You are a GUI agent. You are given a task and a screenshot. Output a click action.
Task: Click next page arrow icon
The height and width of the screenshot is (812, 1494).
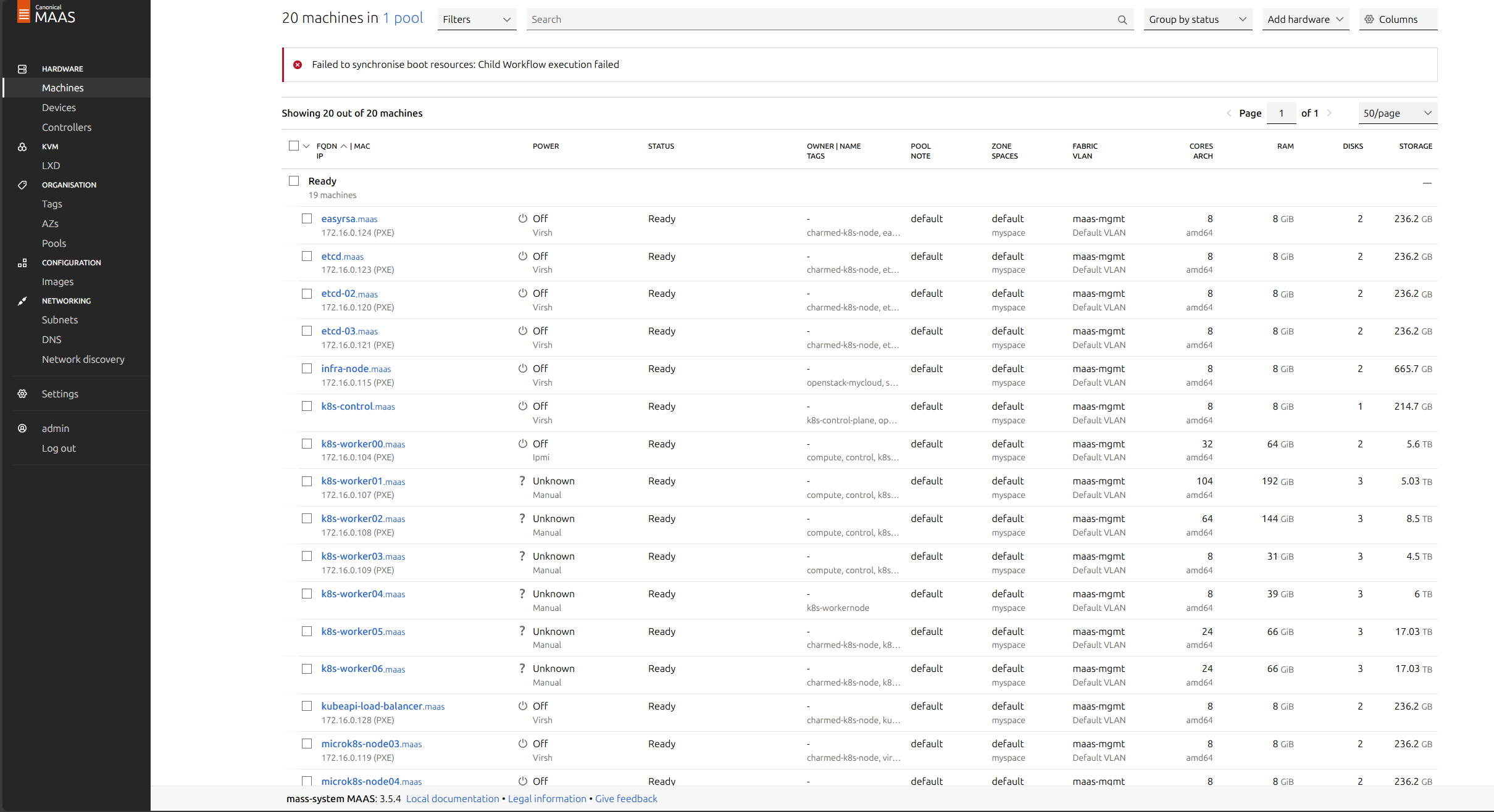pyautogui.click(x=1329, y=113)
